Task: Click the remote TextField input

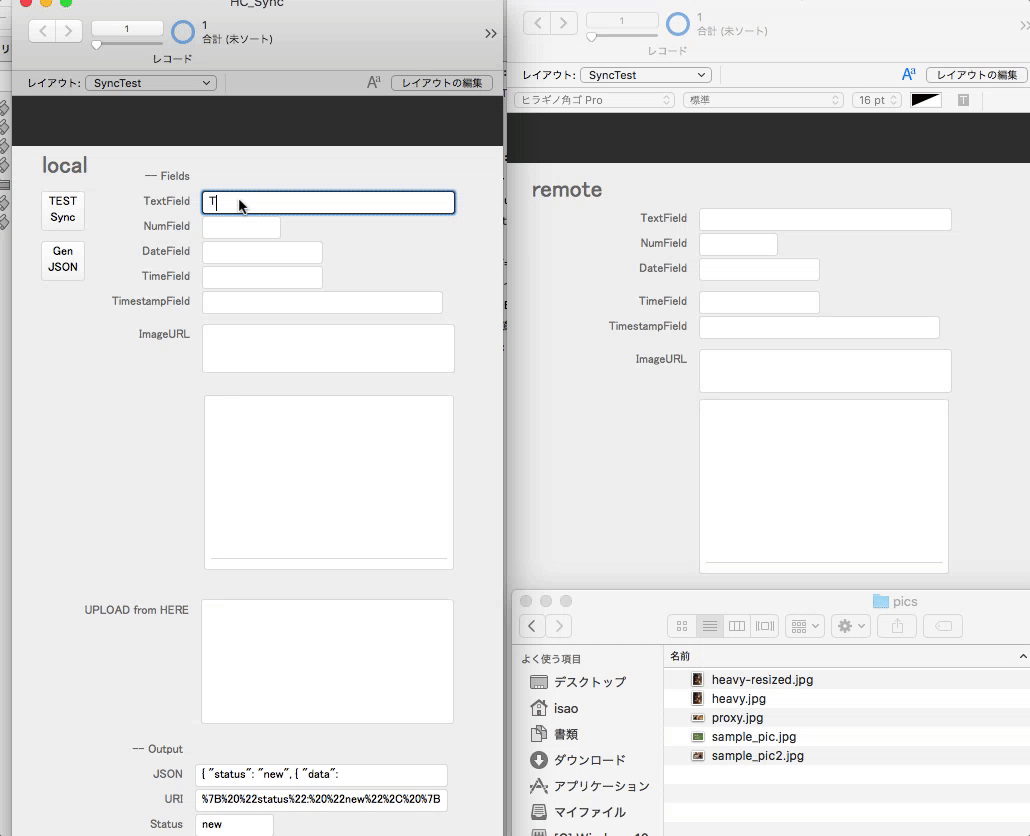Action: click(825, 219)
